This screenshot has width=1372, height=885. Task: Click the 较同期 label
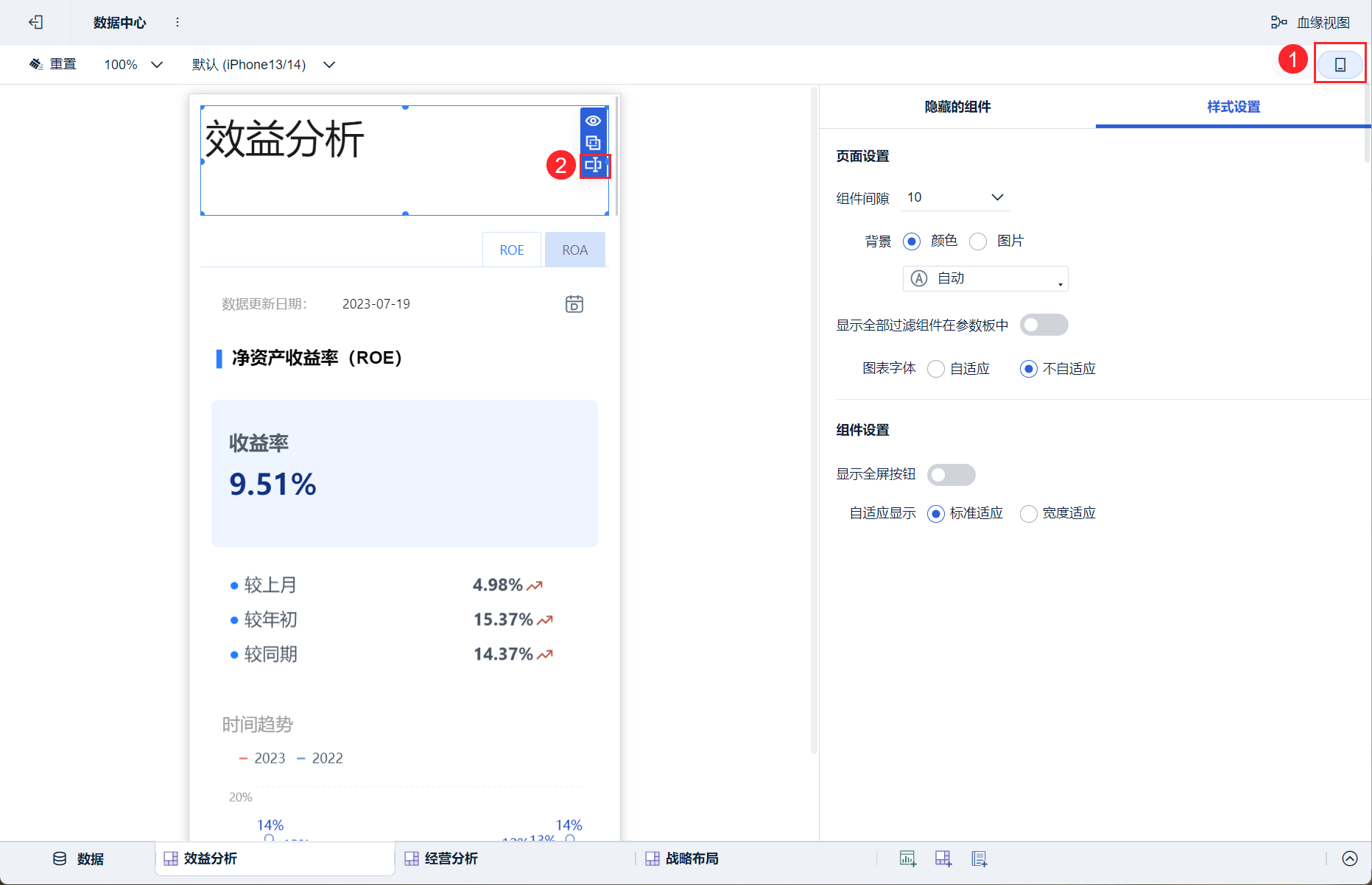tap(270, 655)
